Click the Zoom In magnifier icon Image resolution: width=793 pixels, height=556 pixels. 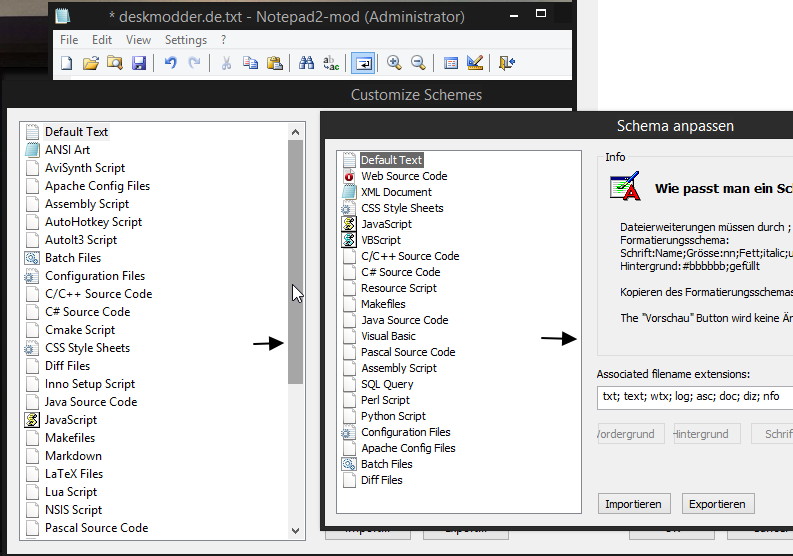coord(394,63)
